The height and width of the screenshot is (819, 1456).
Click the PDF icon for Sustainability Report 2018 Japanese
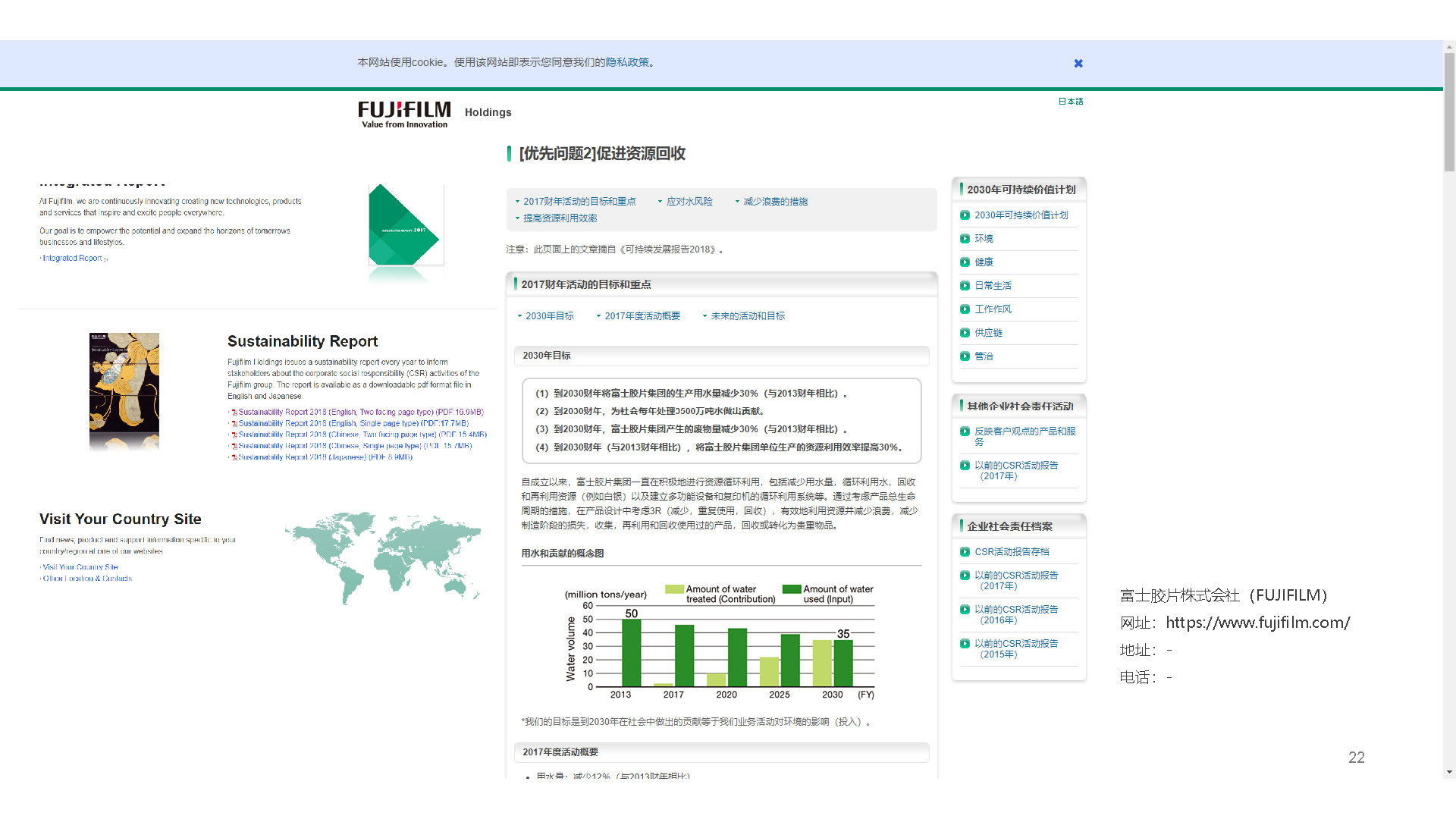tap(234, 457)
